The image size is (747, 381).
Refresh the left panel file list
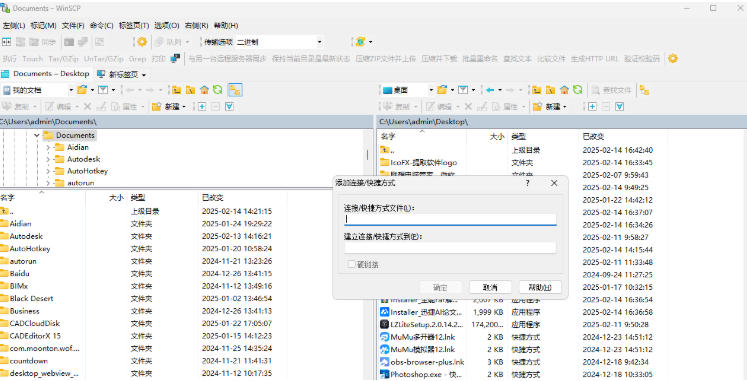click(217, 90)
